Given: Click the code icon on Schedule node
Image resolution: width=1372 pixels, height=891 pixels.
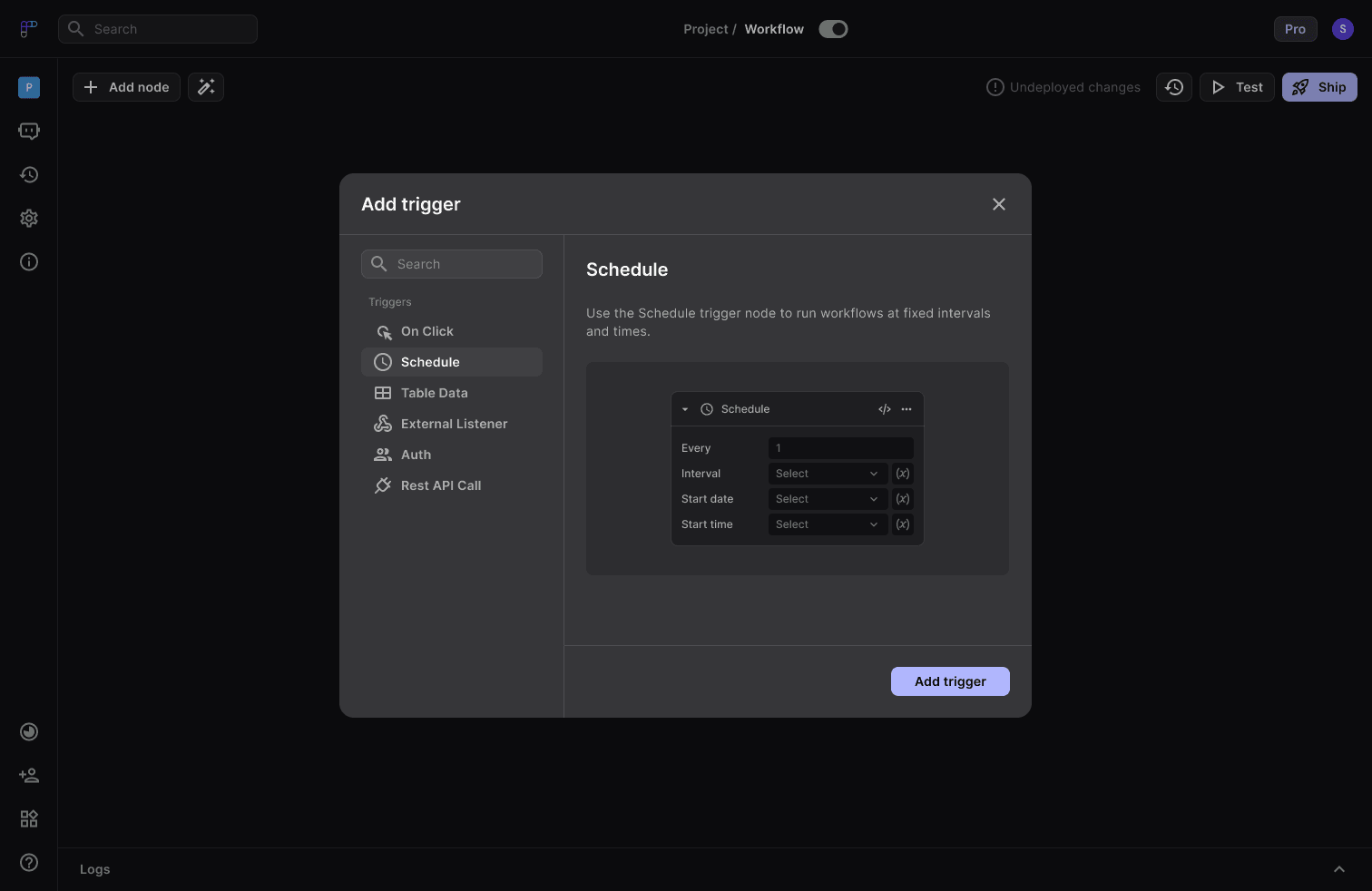Looking at the screenshot, I should 885,409.
